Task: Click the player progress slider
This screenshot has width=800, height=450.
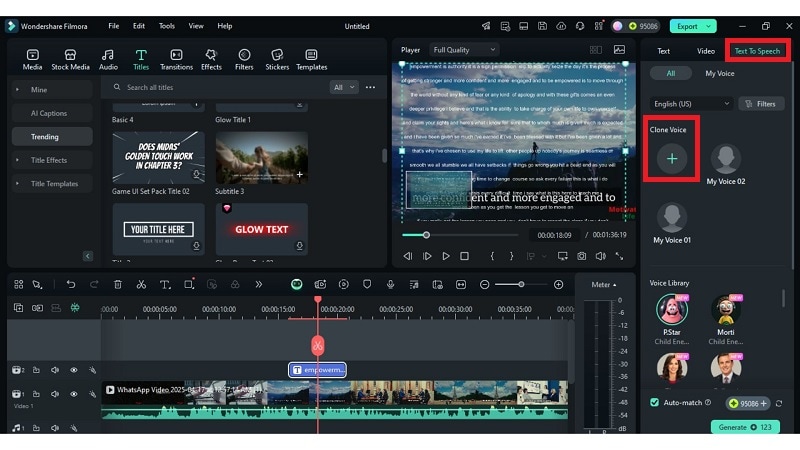Action: (x=460, y=235)
